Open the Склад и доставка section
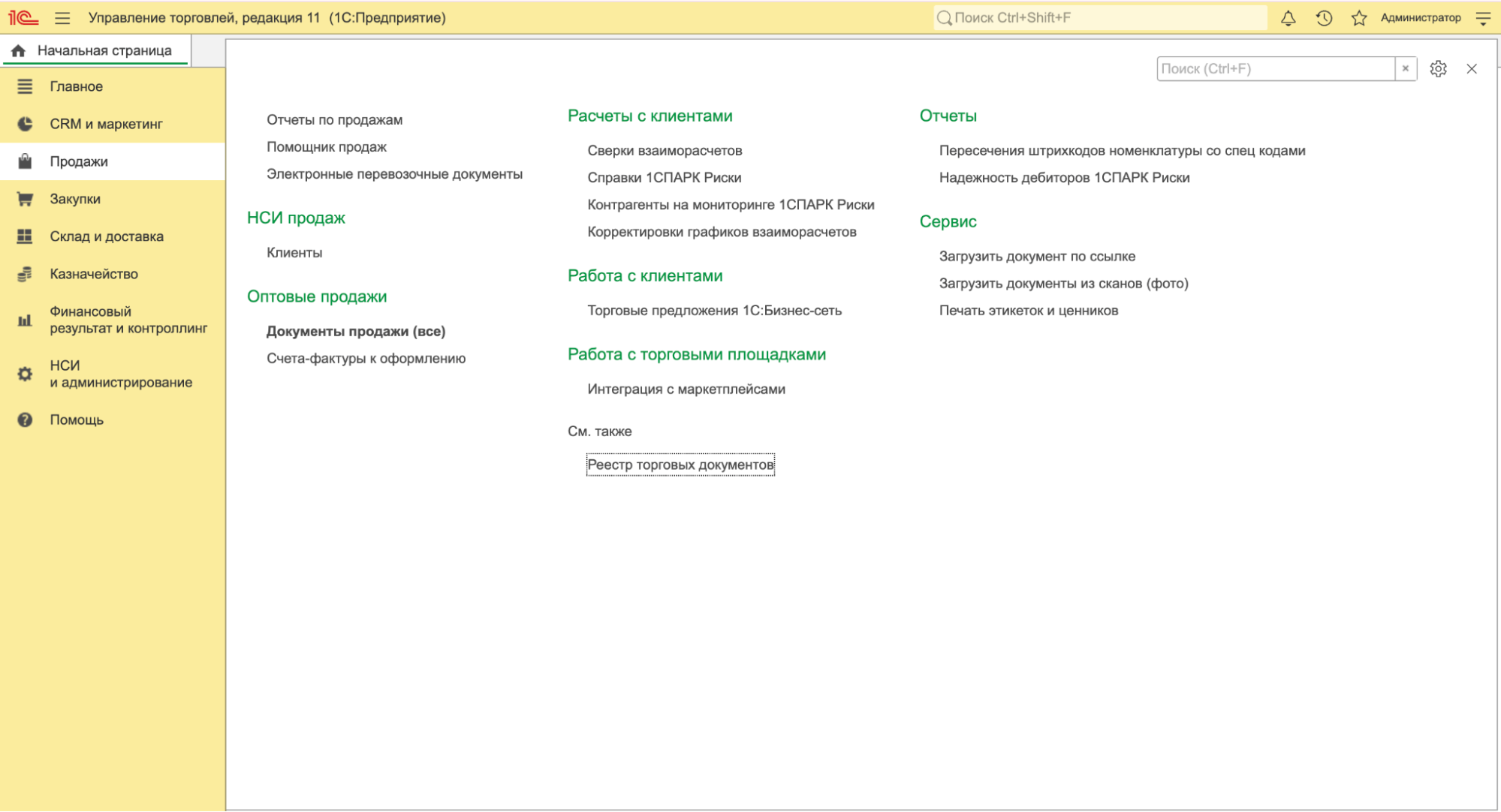This screenshot has width=1501, height=812. [107, 236]
